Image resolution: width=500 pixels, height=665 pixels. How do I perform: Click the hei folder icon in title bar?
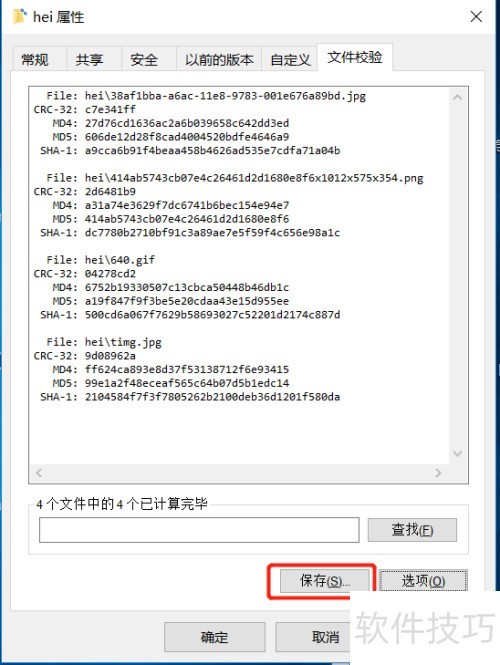20,16
